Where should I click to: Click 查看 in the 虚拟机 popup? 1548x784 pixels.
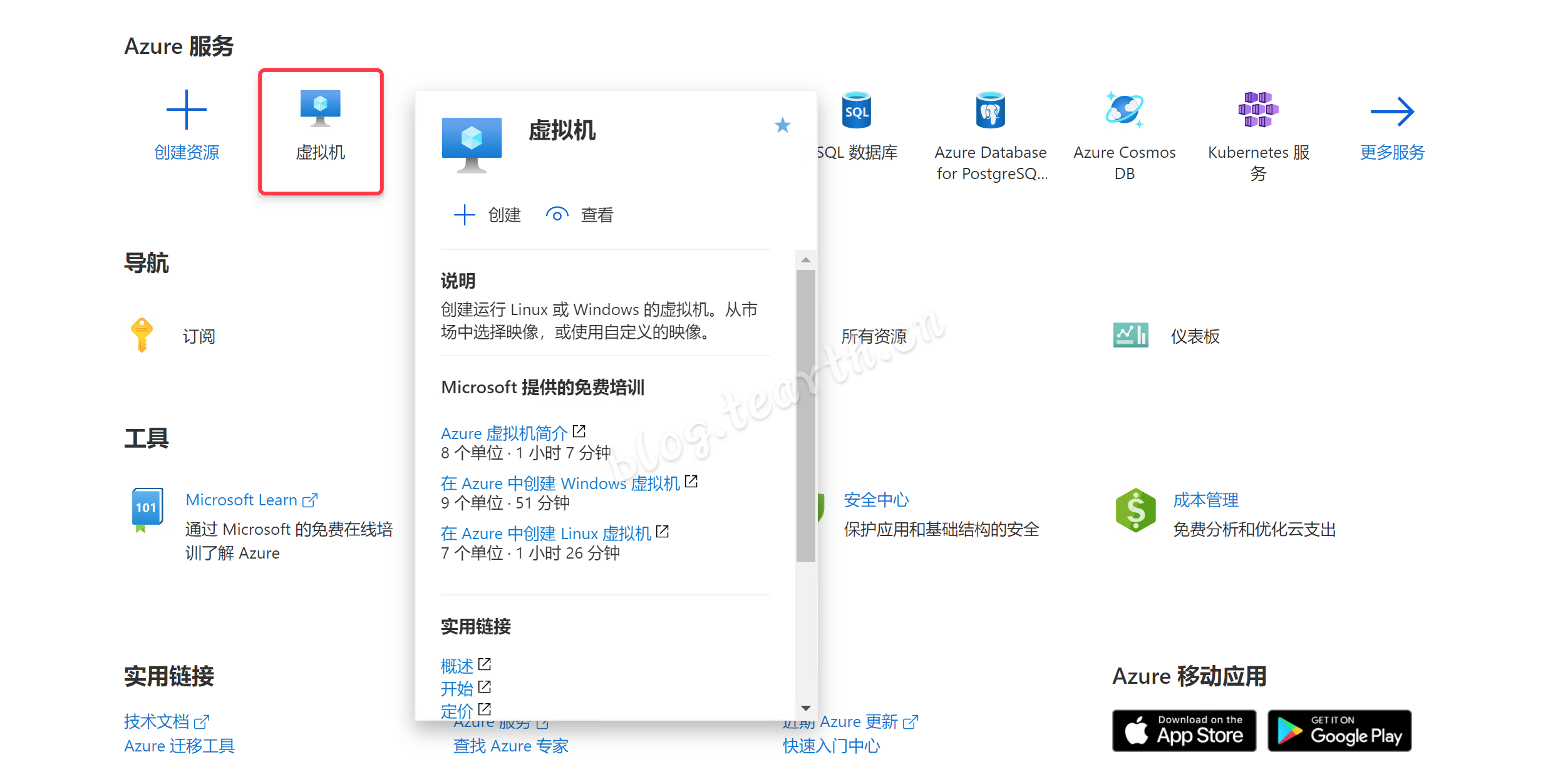point(579,215)
